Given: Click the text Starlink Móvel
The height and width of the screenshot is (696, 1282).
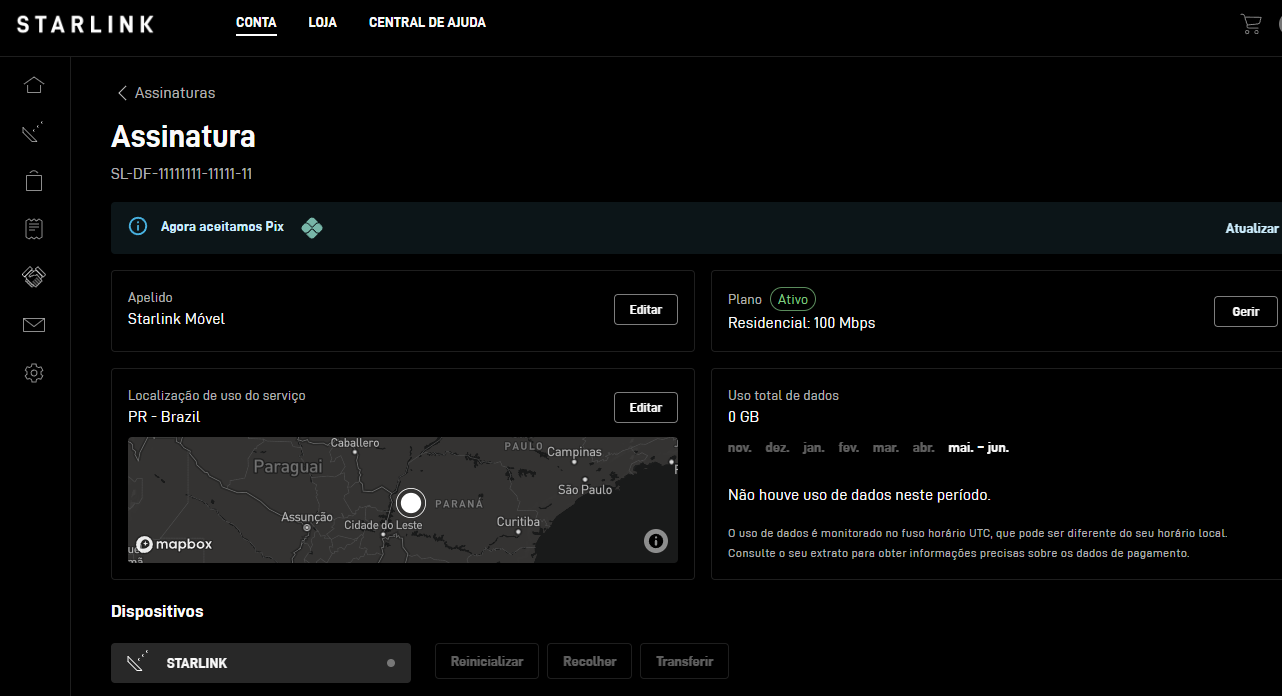Looking at the screenshot, I should [176, 319].
